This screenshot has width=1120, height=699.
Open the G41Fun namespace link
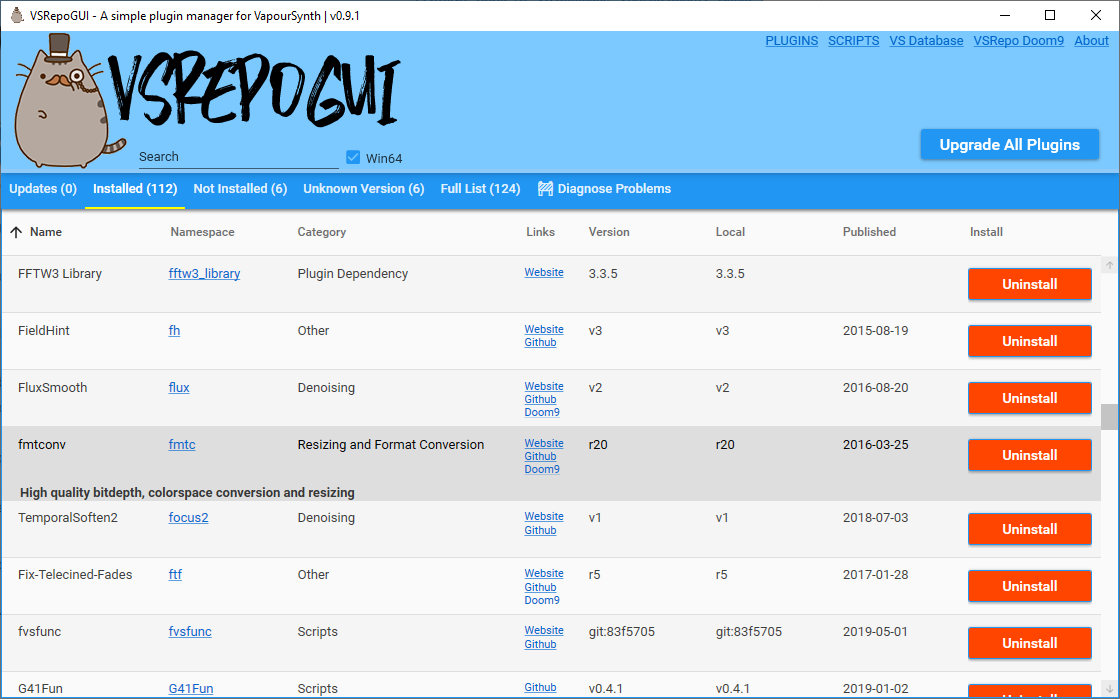191,689
